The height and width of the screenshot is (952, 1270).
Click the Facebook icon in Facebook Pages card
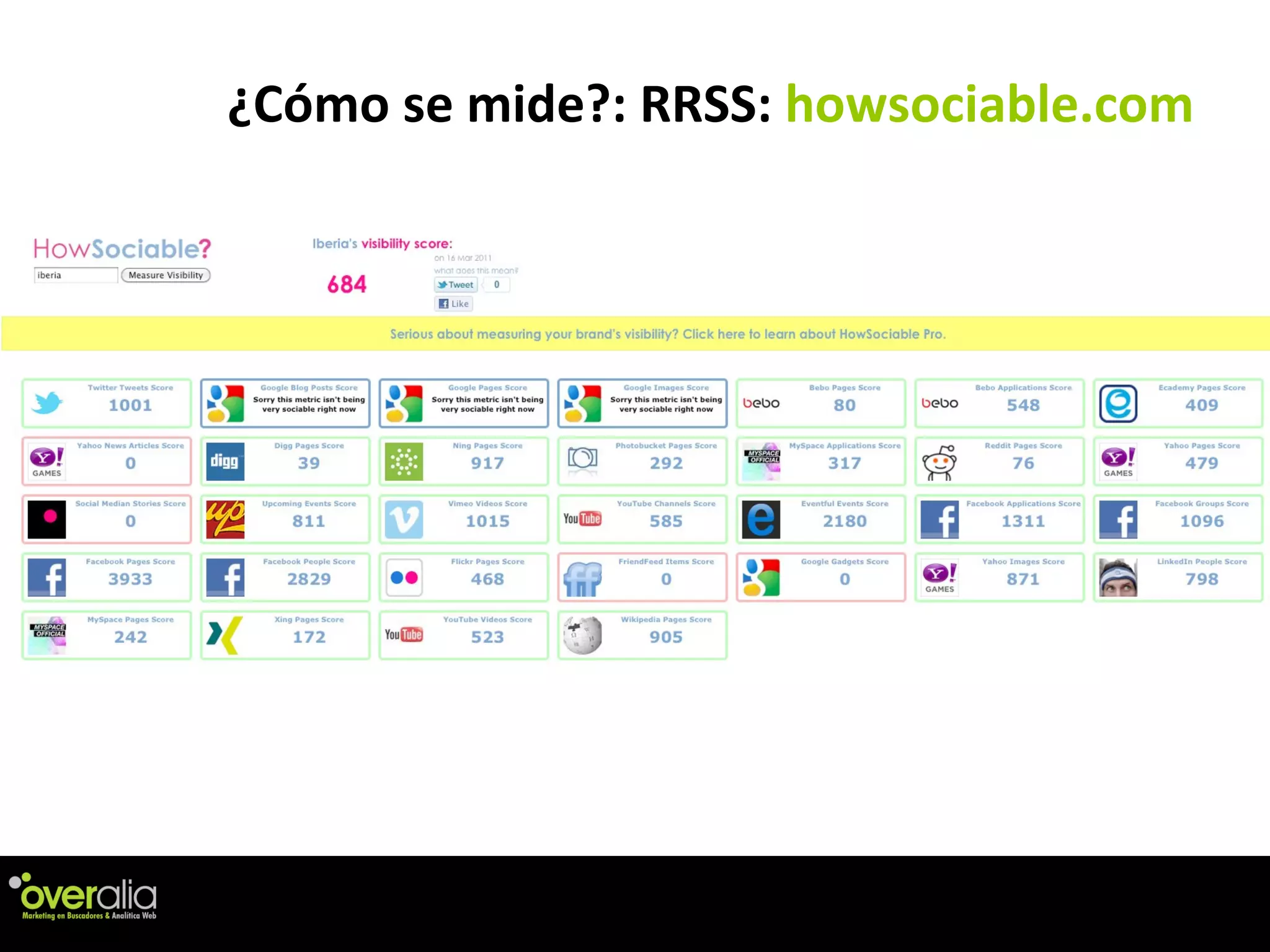[47, 578]
